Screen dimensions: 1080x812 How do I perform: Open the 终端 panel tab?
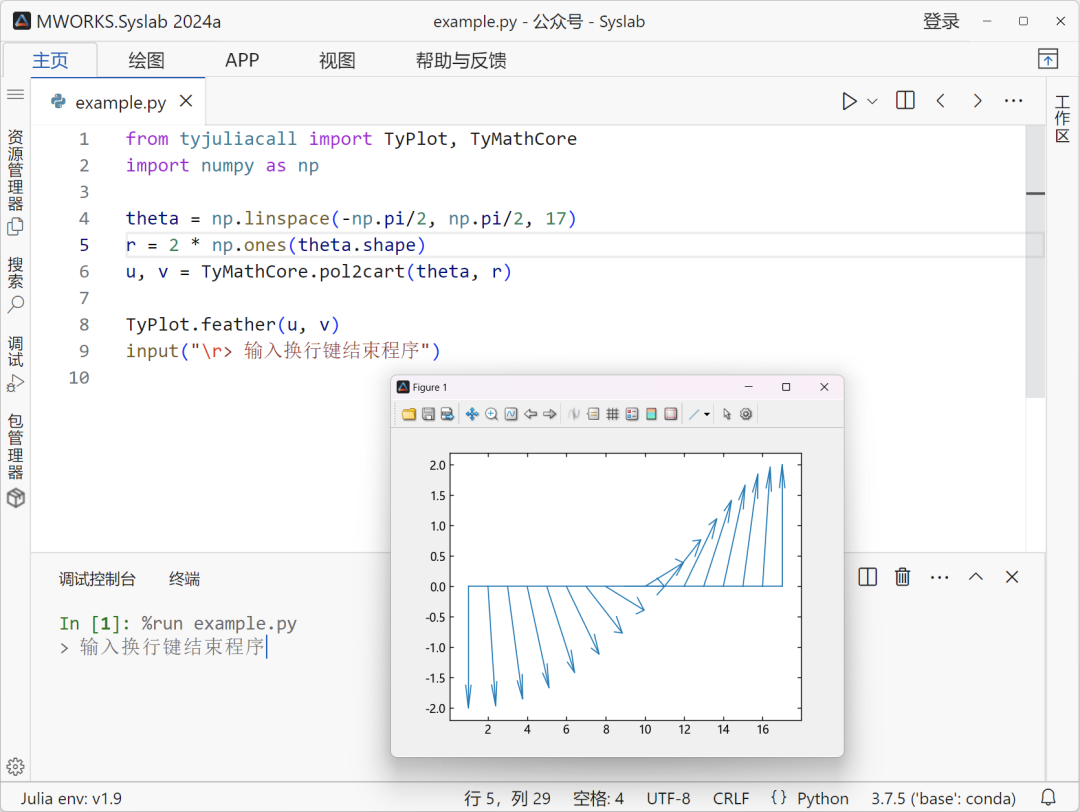pyautogui.click(x=182, y=578)
